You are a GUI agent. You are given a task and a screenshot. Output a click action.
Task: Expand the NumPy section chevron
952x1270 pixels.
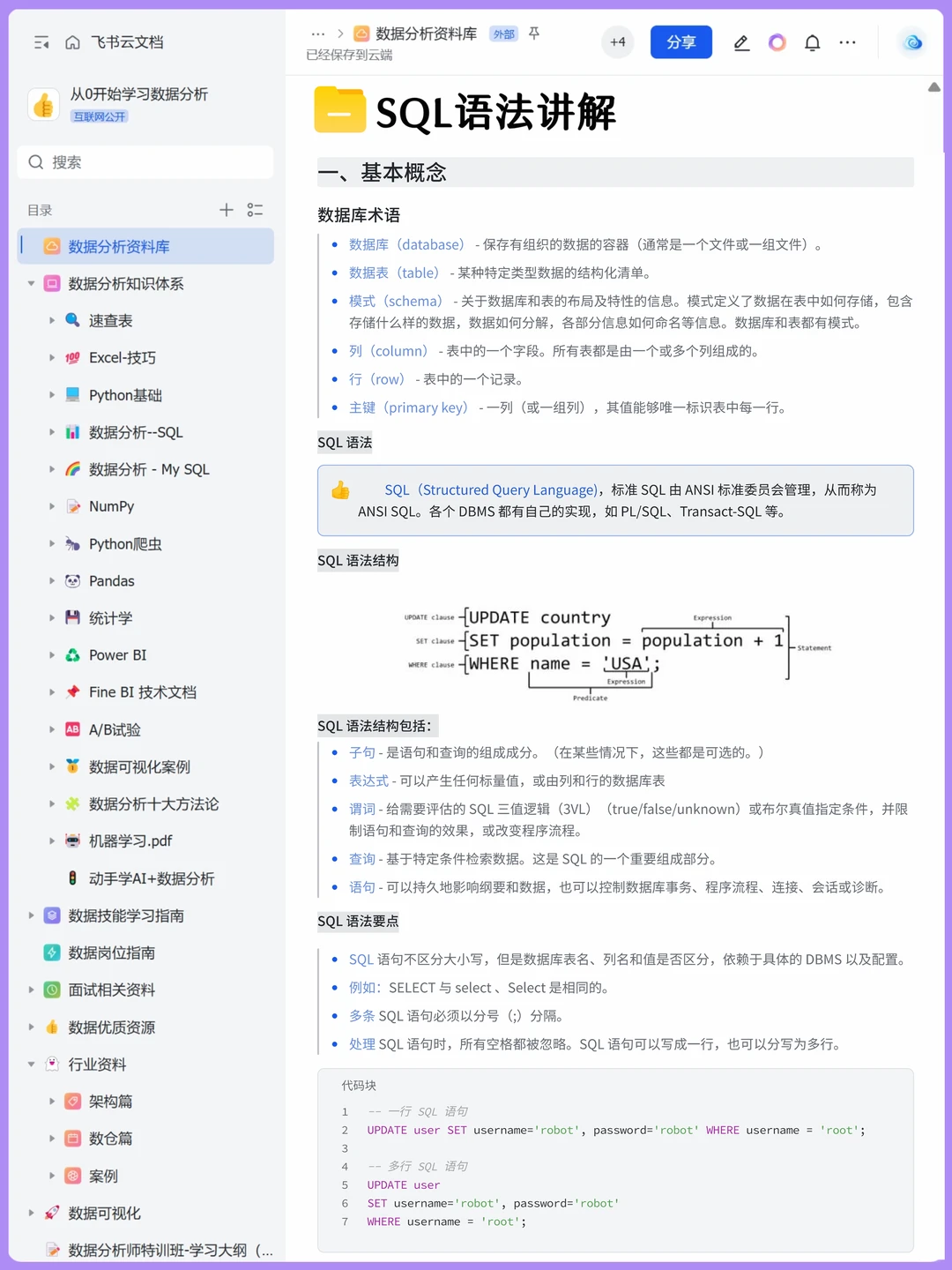tap(53, 506)
